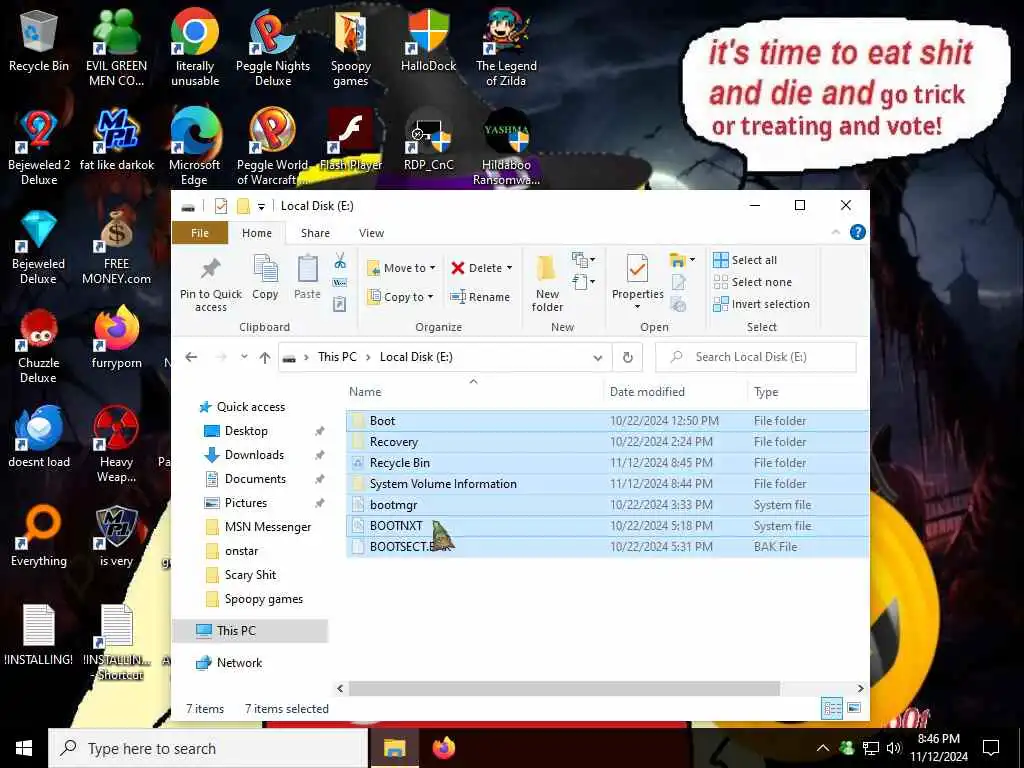Select the bootmgr file row
1024x768 pixels.
tap(607, 505)
